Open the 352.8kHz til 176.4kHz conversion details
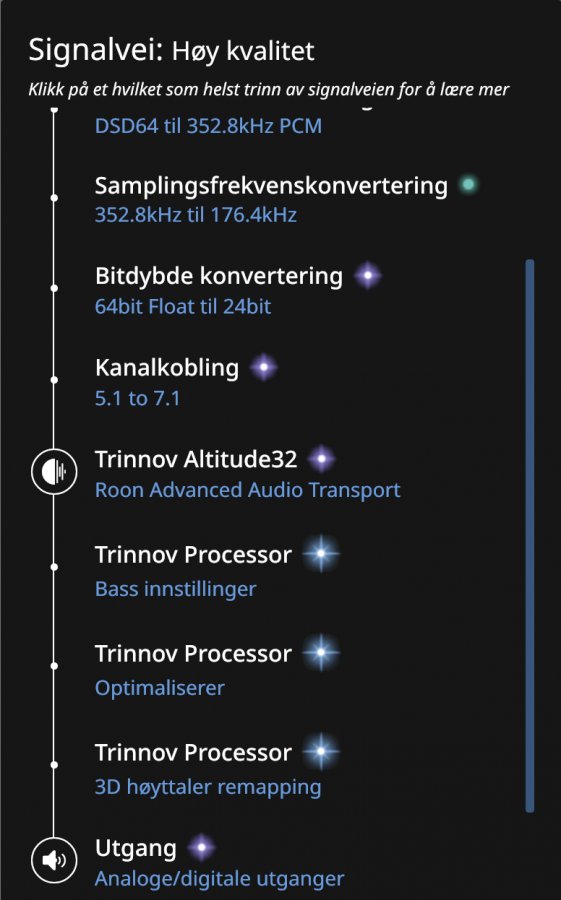Viewport: 561px width, 900px height. point(196,215)
